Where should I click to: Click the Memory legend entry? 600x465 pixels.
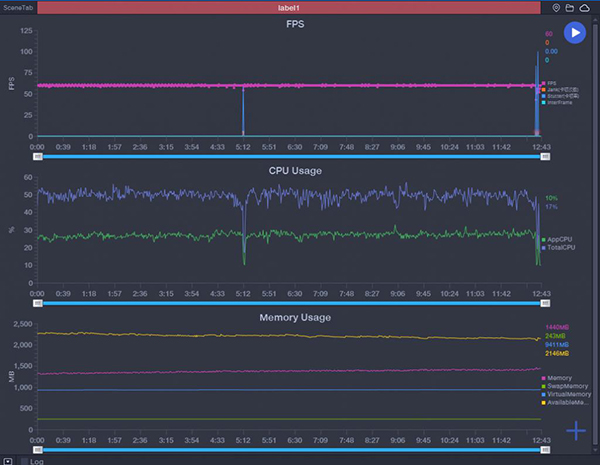click(558, 377)
